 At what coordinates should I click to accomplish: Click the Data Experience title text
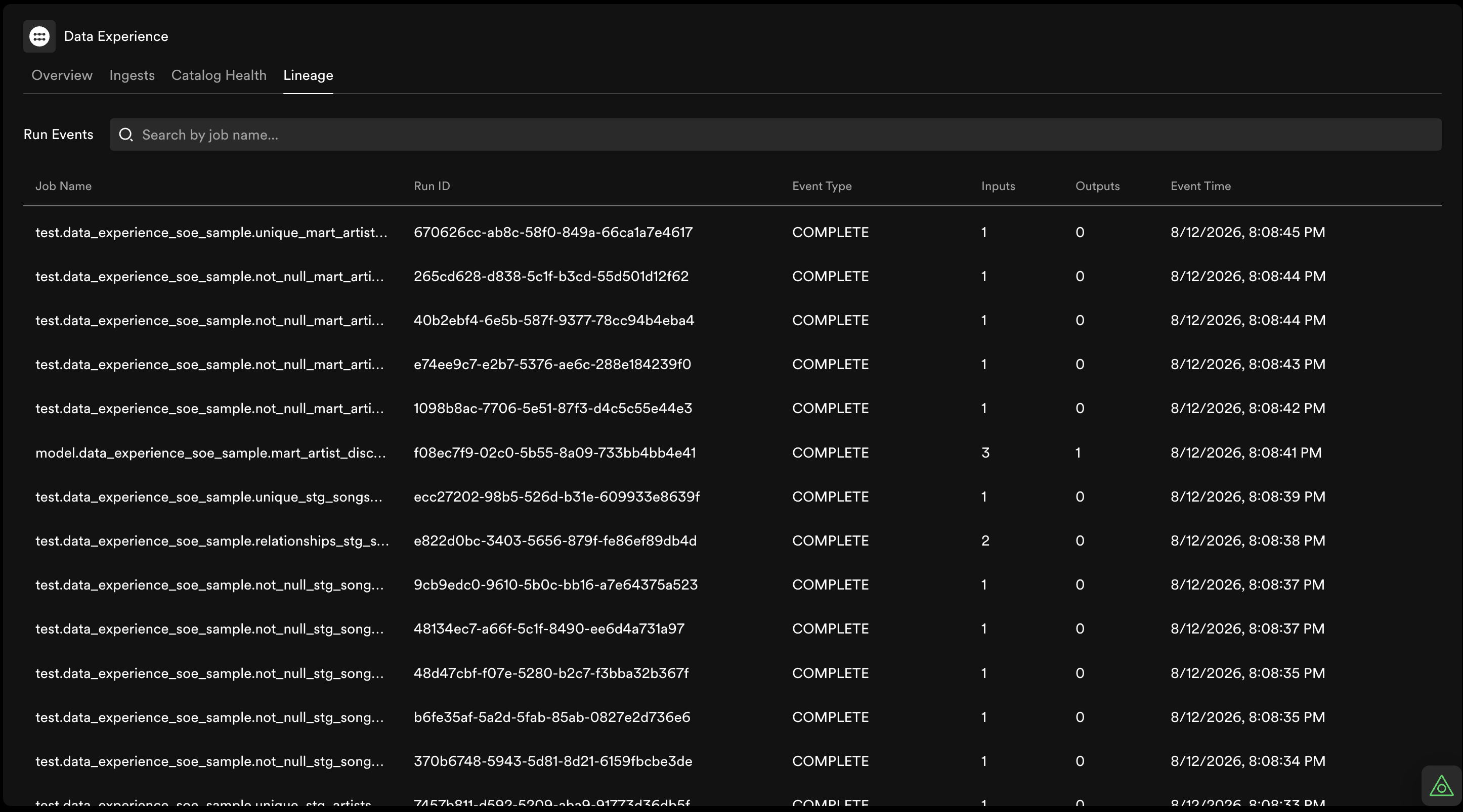pyautogui.click(x=116, y=36)
